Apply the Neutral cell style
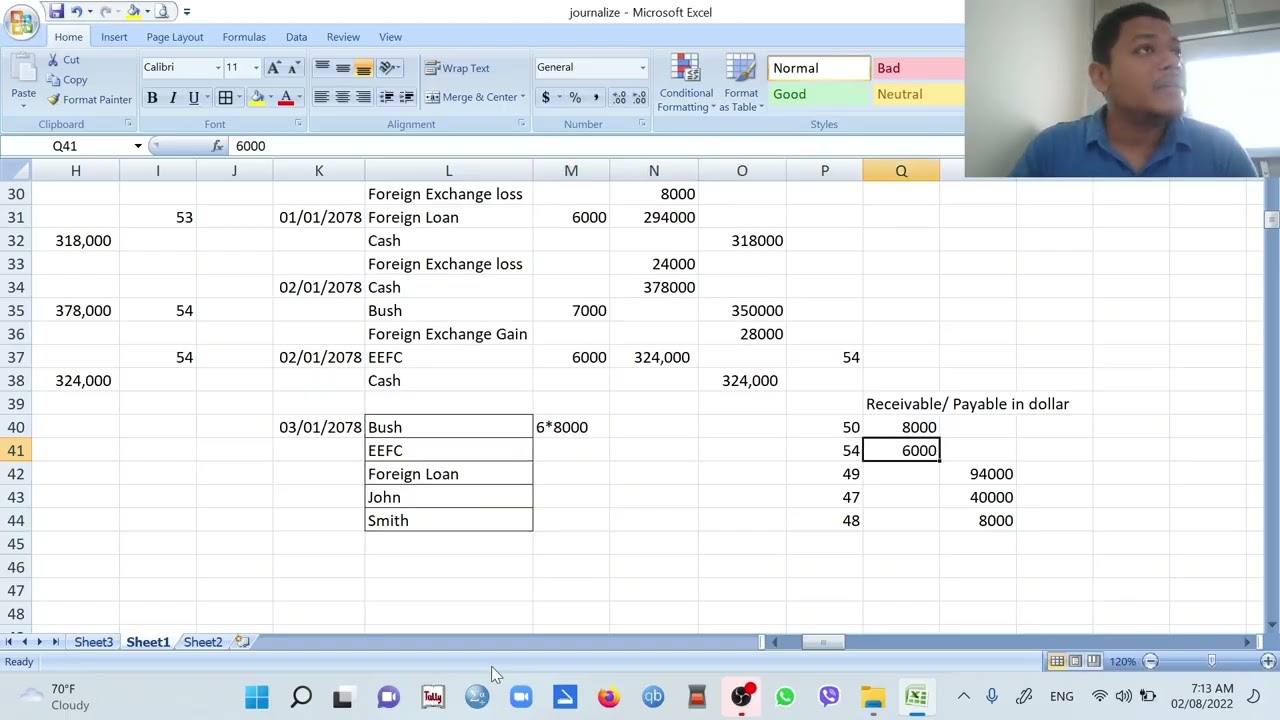1280x720 pixels. tap(918, 94)
